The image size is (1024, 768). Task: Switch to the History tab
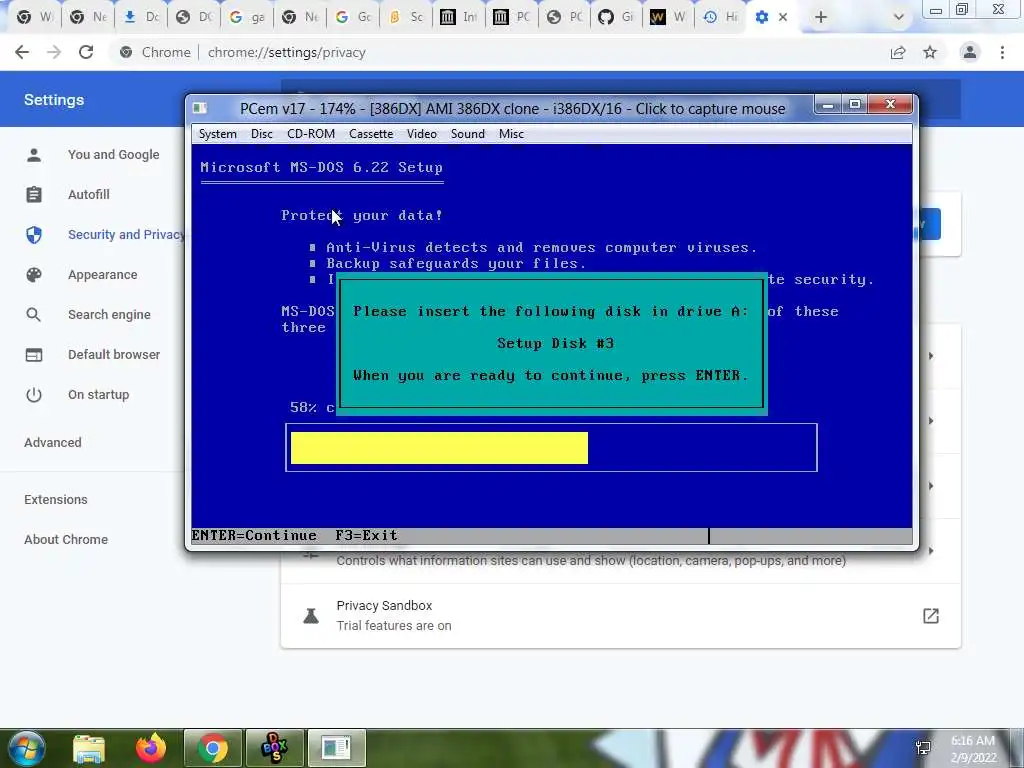[x=721, y=18]
